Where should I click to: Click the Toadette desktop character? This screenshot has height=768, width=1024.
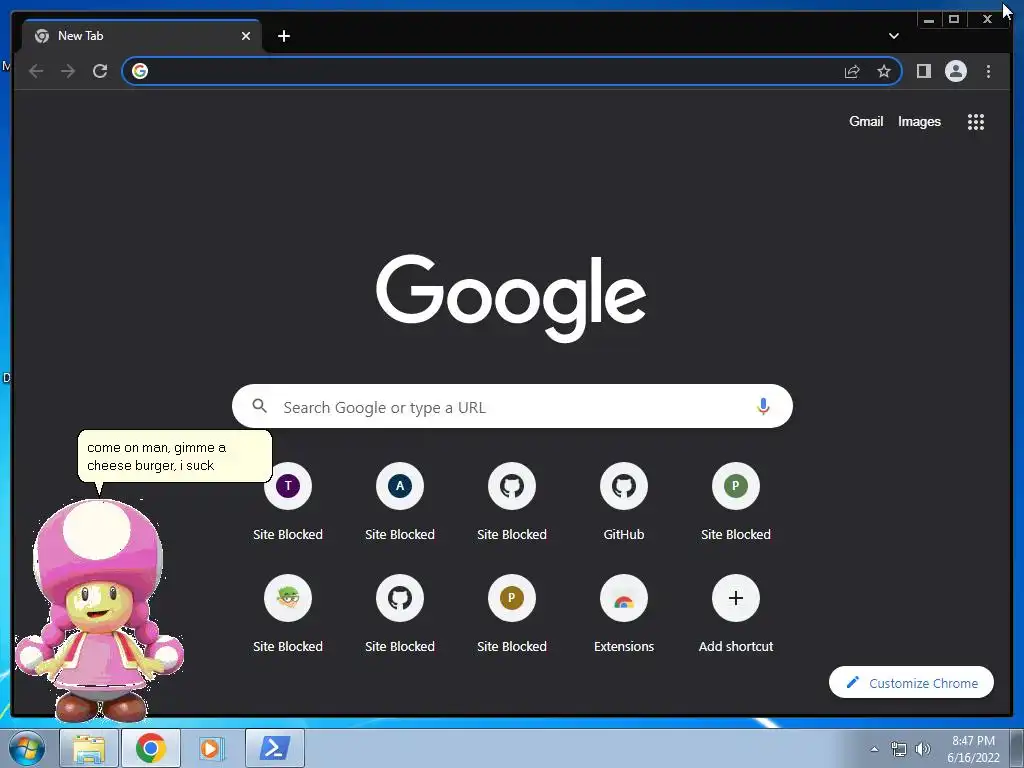(99, 611)
